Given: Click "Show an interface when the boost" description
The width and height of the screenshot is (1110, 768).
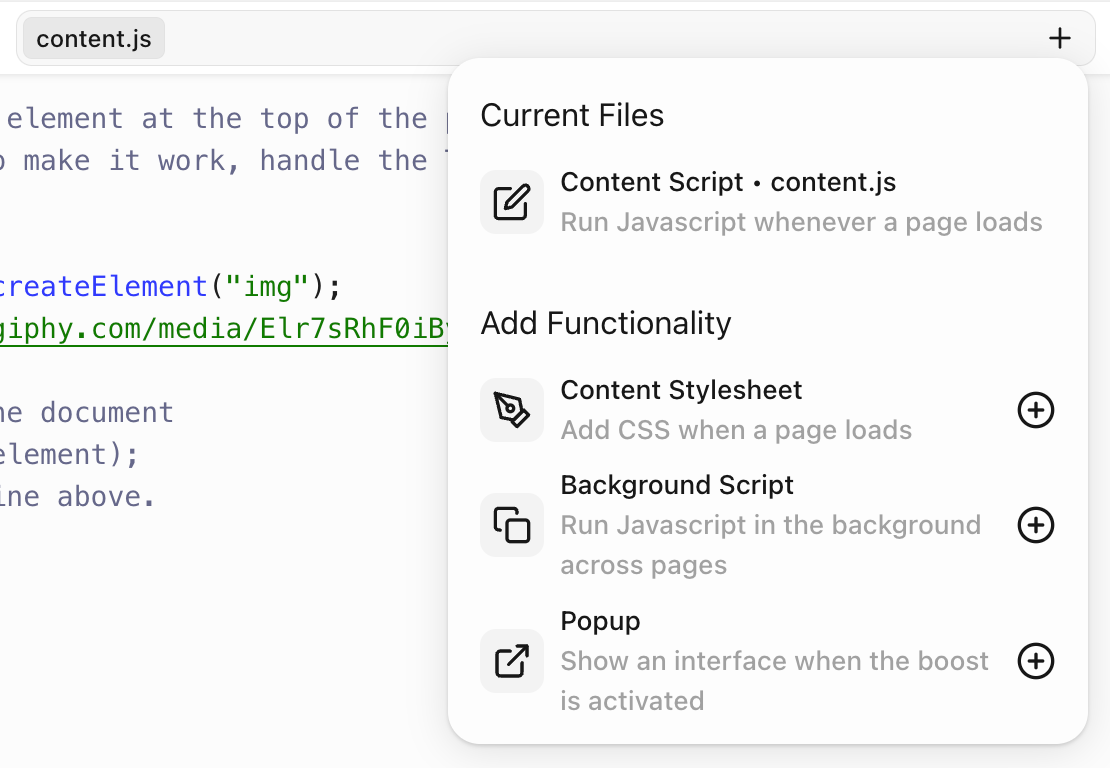Looking at the screenshot, I should pos(774,681).
